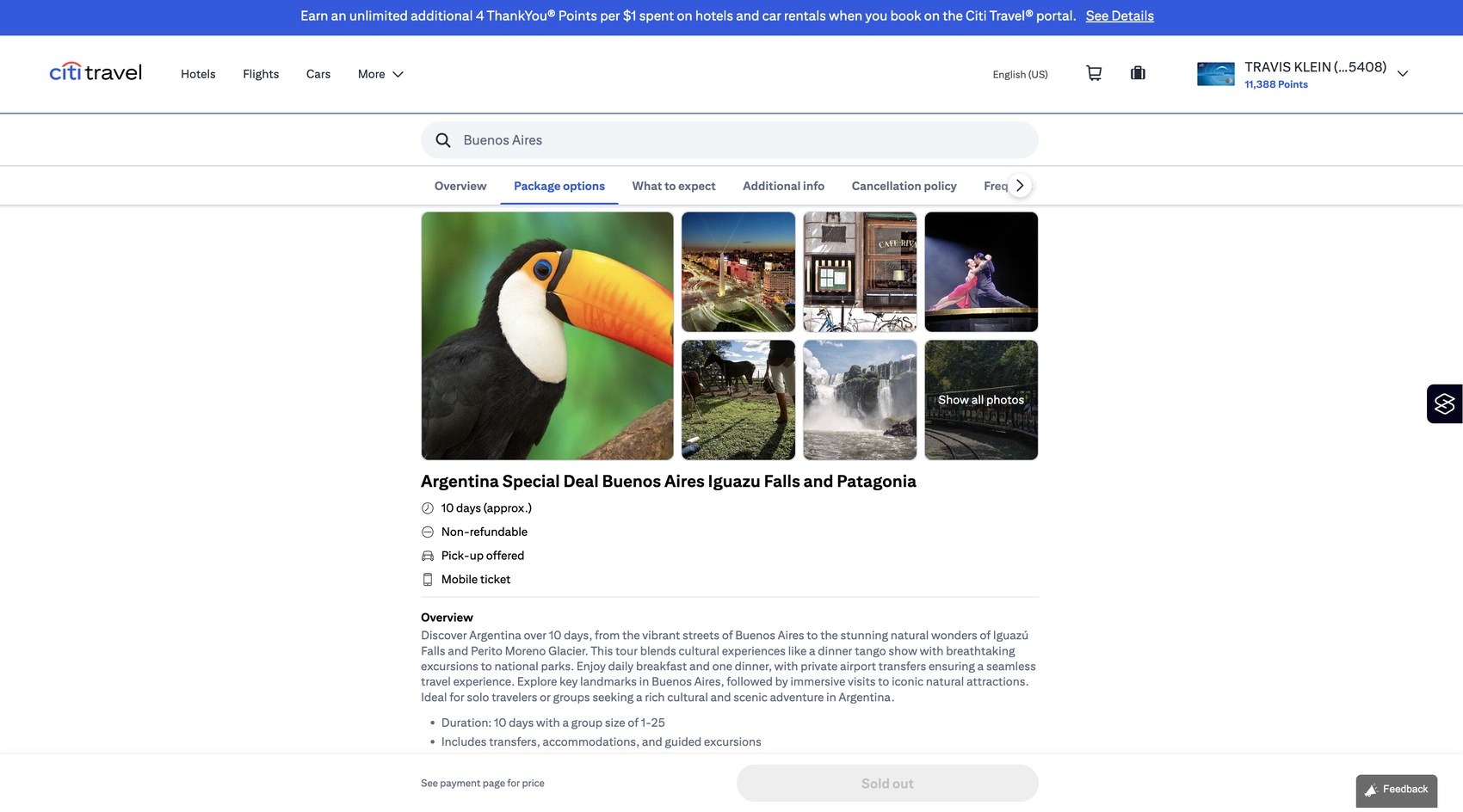Click the tour title Argentina Special Deal heading
This screenshot has height=812, width=1463.
[x=669, y=482]
